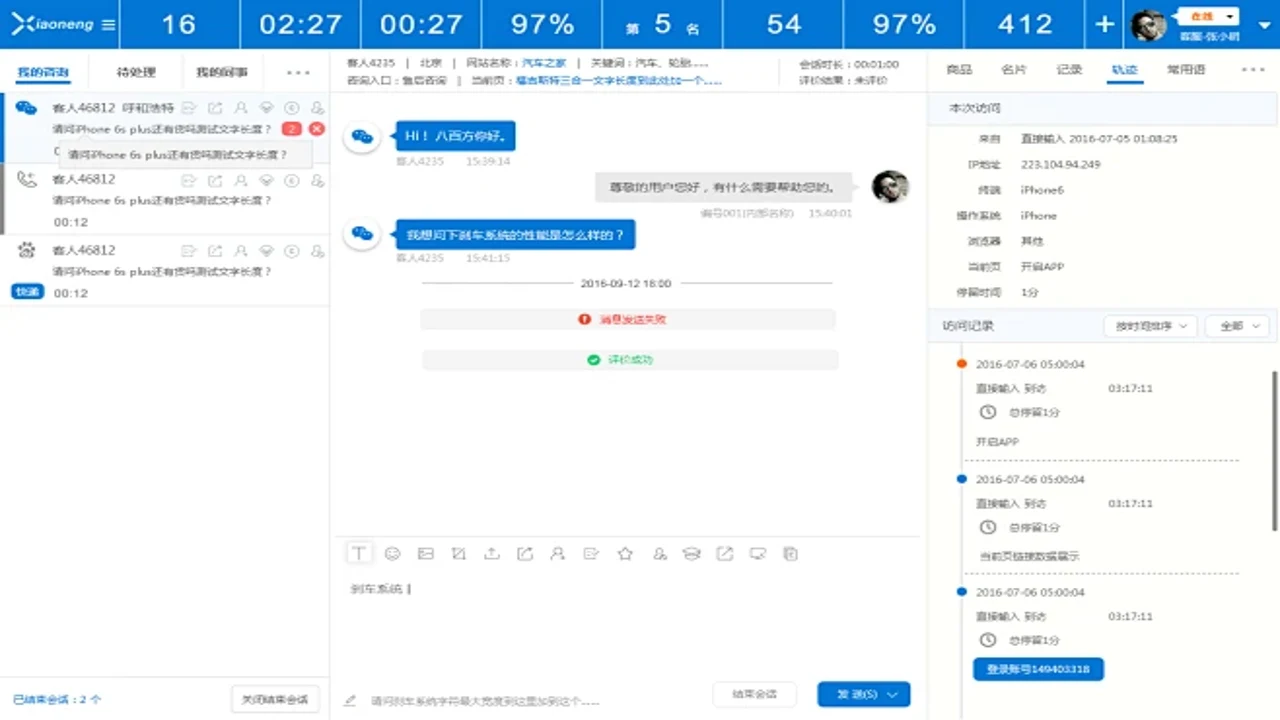Click the red unread badge showing 2
Image resolution: width=1280 pixels, height=720 pixels.
point(291,129)
